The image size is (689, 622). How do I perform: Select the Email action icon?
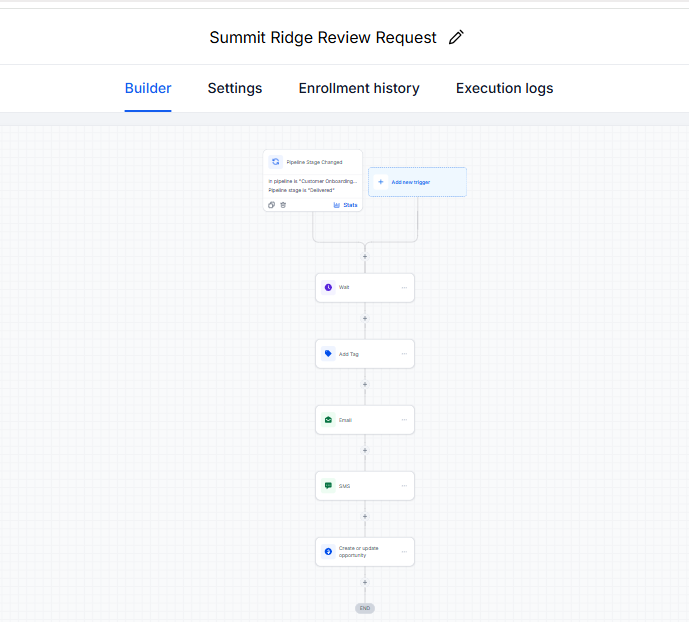(x=328, y=420)
